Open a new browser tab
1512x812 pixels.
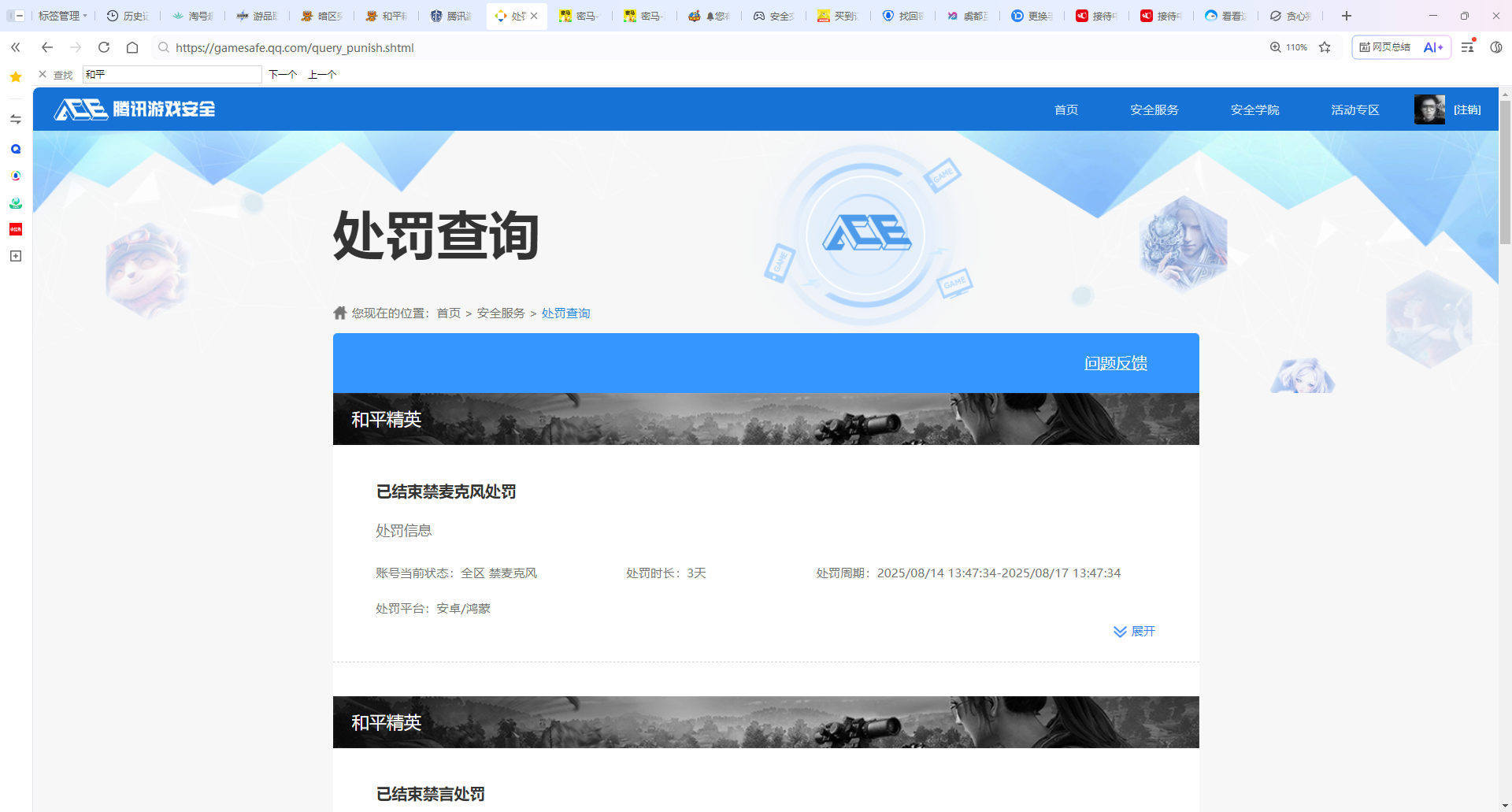point(1346,16)
